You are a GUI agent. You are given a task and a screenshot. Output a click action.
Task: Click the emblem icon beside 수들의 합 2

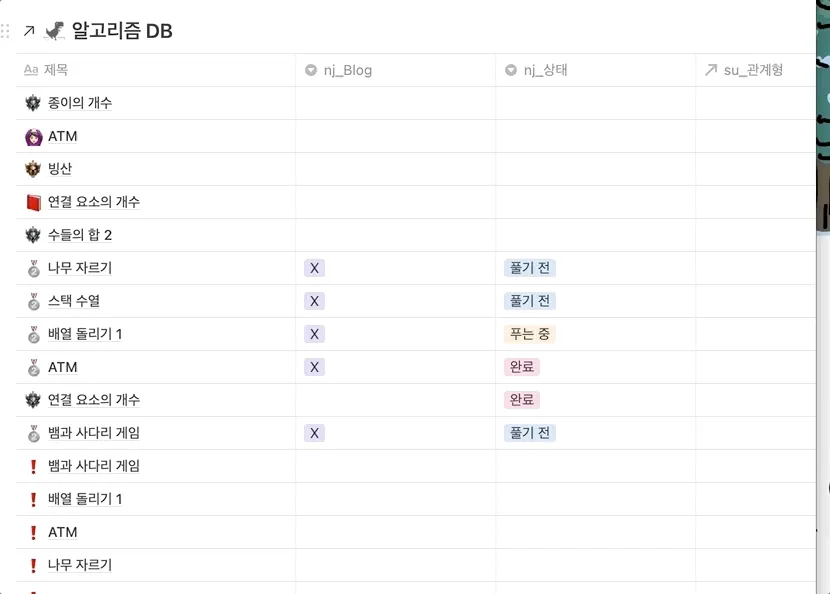[34, 235]
